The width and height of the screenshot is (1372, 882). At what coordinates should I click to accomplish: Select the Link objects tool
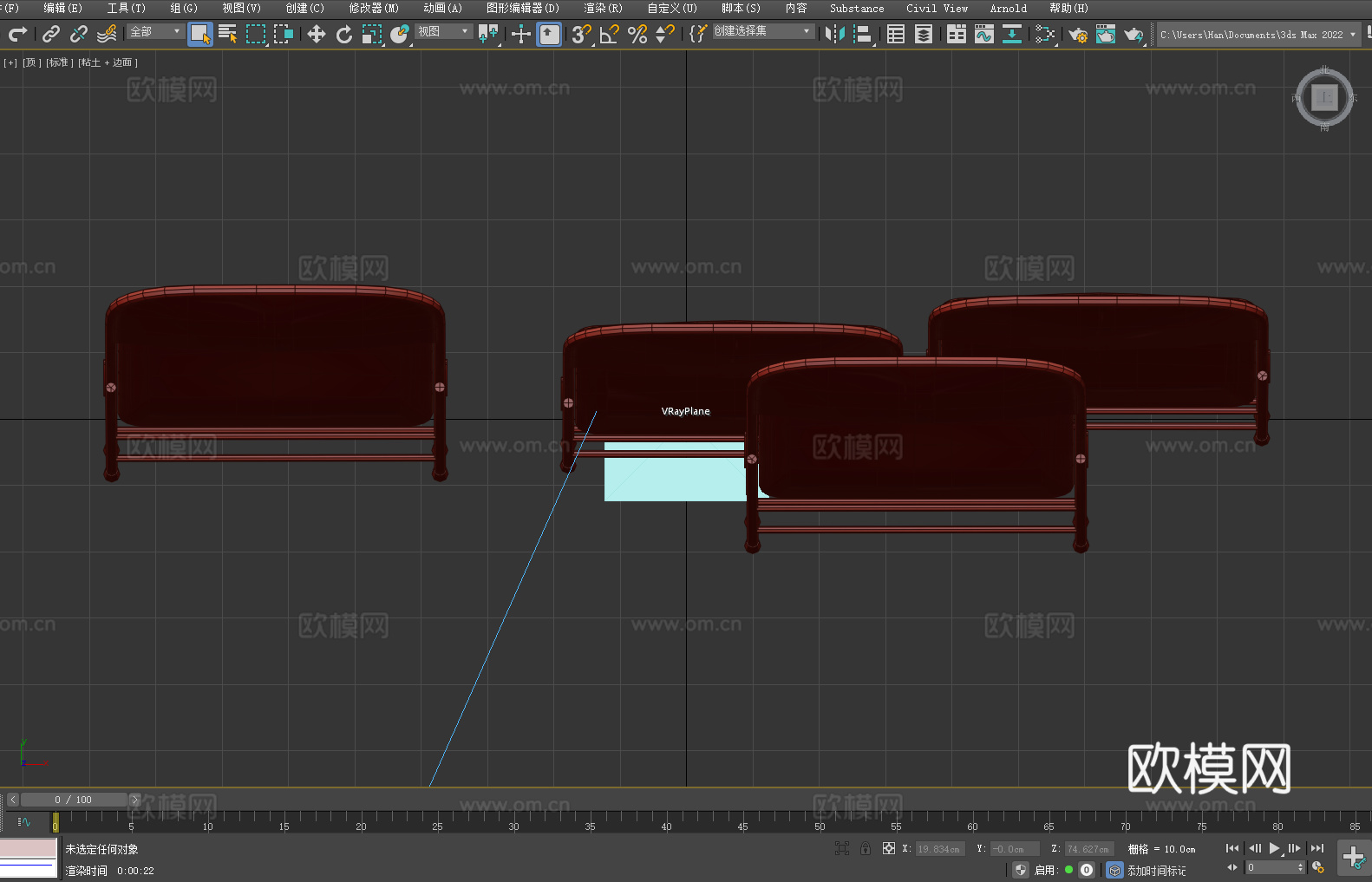point(51,34)
